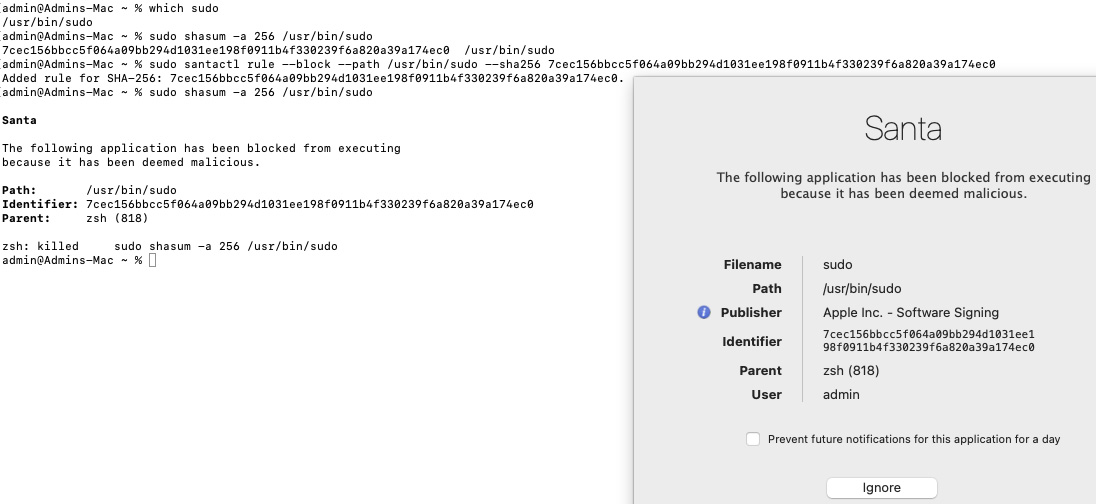Select the SHA-256 identifier hash in the dialog
1096x504 pixels.
(928, 341)
